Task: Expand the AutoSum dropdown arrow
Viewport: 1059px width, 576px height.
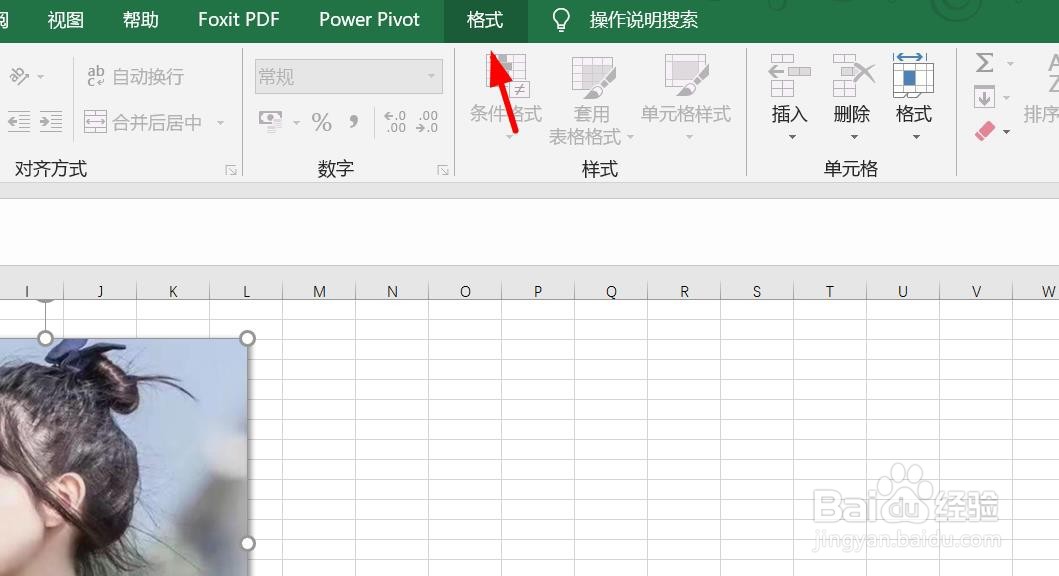Action: [x=1010, y=64]
